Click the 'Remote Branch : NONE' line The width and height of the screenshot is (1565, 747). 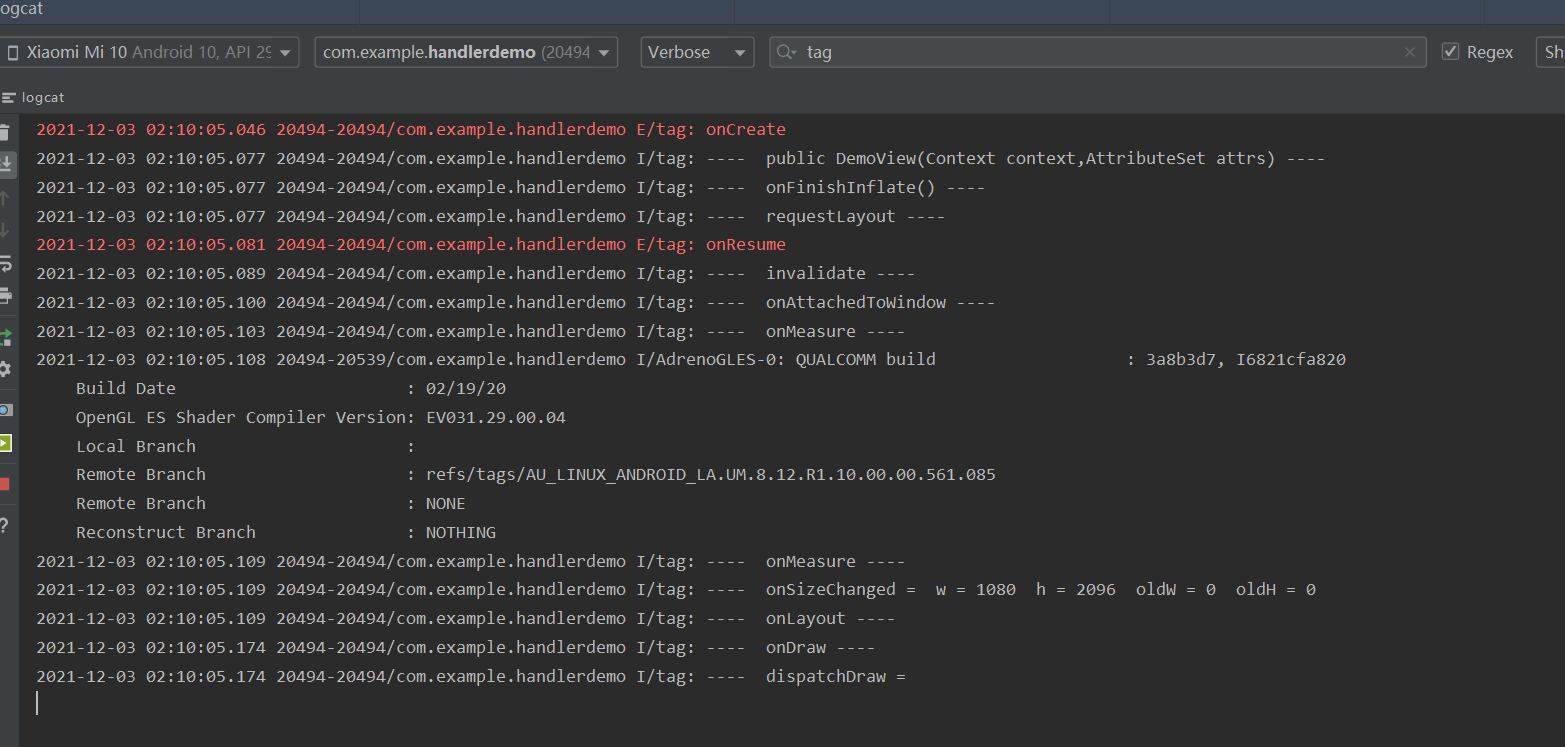click(x=271, y=503)
